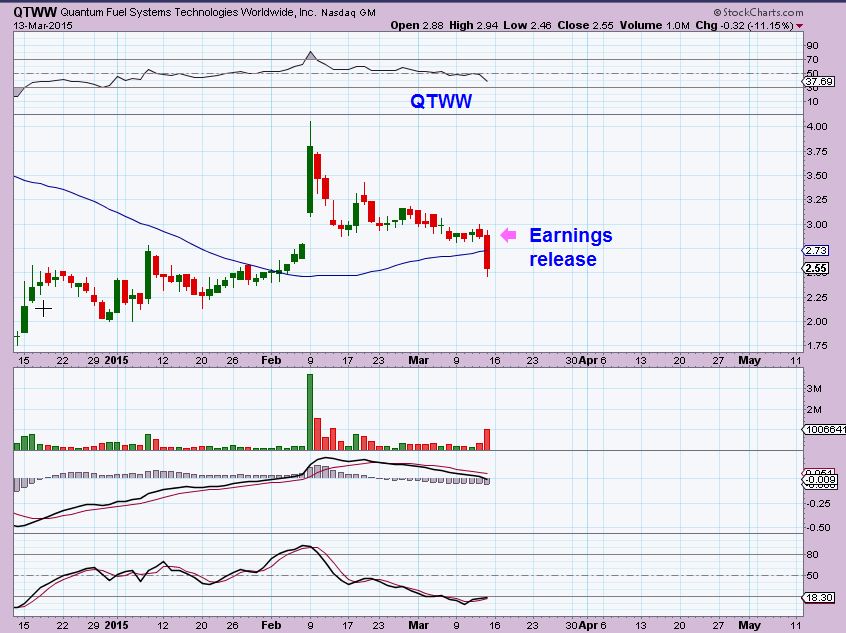846x633 pixels.
Task: Click the RSI value tag 37.69
Action: (x=819, y=81)
